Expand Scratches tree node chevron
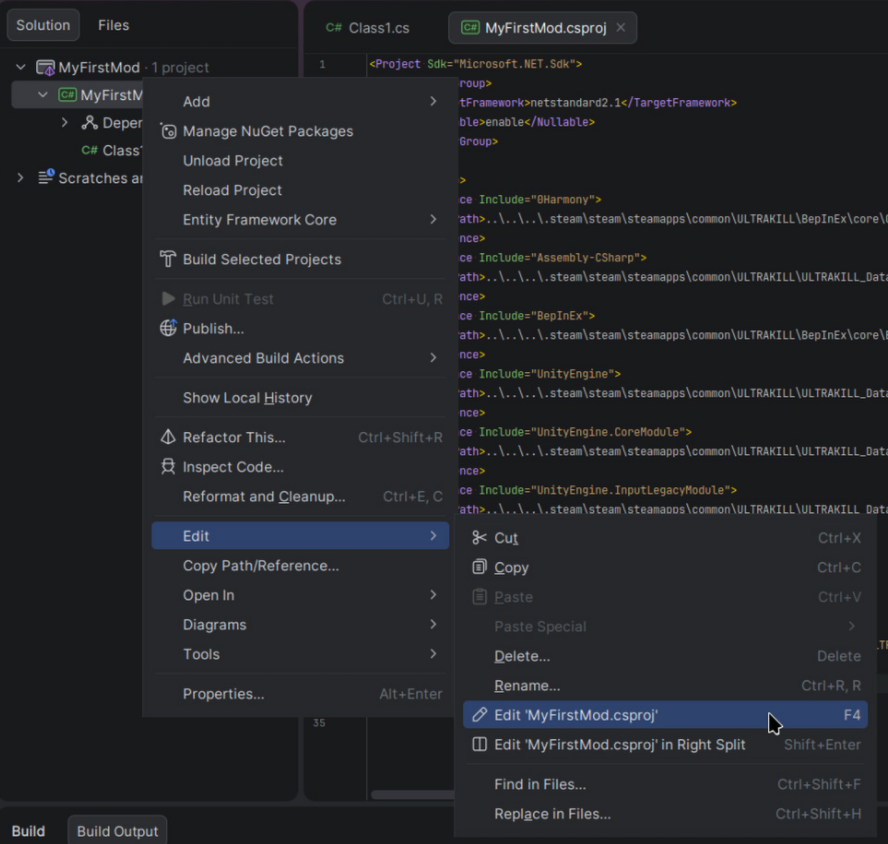The image size is (888, 844). pyautogui.click(x=20, y=178)
